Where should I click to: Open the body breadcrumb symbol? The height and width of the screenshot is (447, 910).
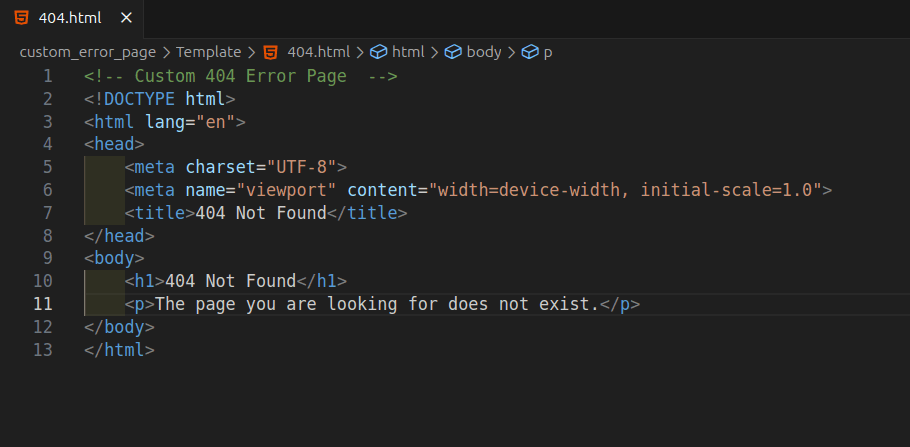[x=483, y=52]
